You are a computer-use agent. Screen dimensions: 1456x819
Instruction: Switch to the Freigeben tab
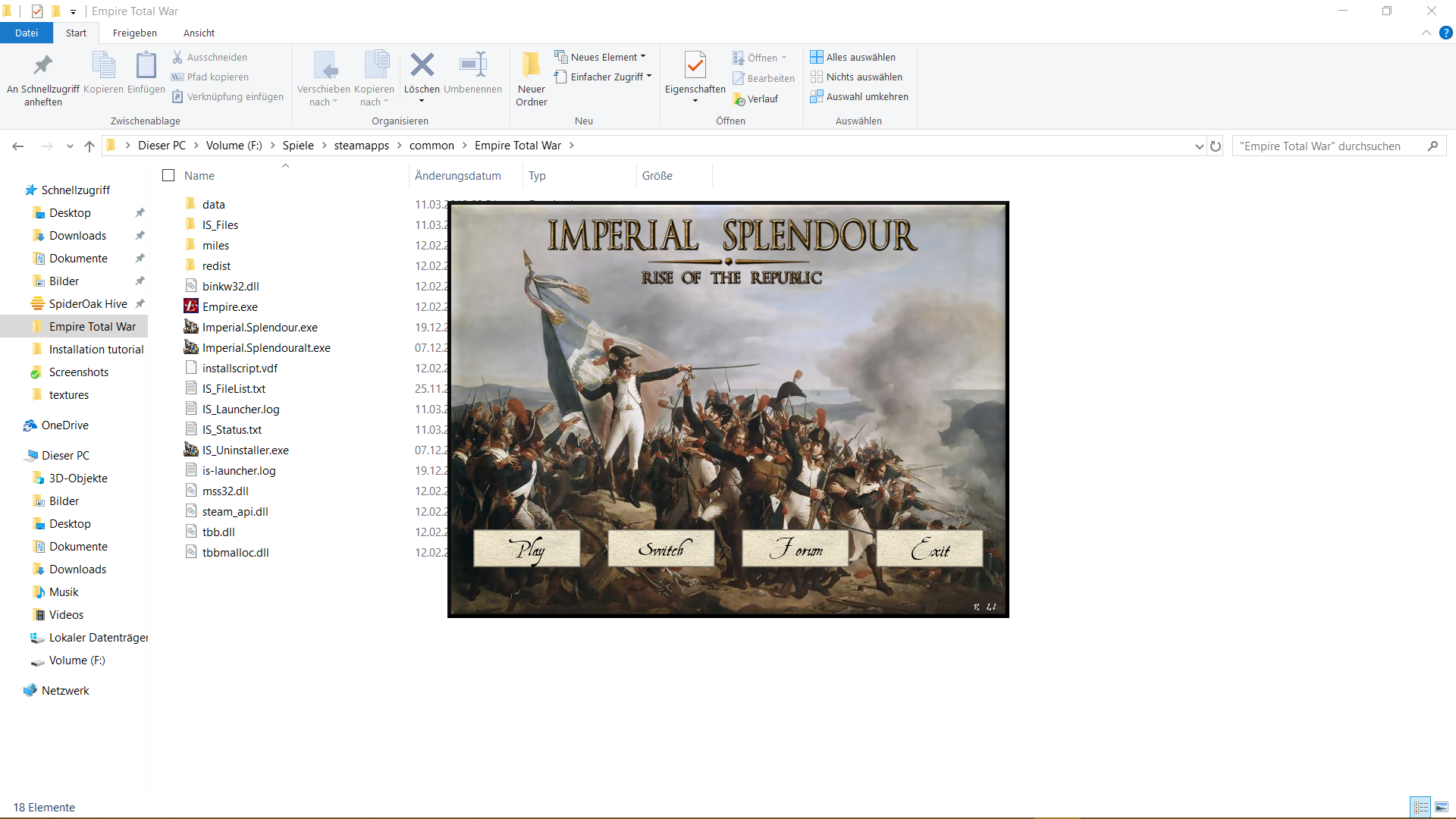pos(135,33)
